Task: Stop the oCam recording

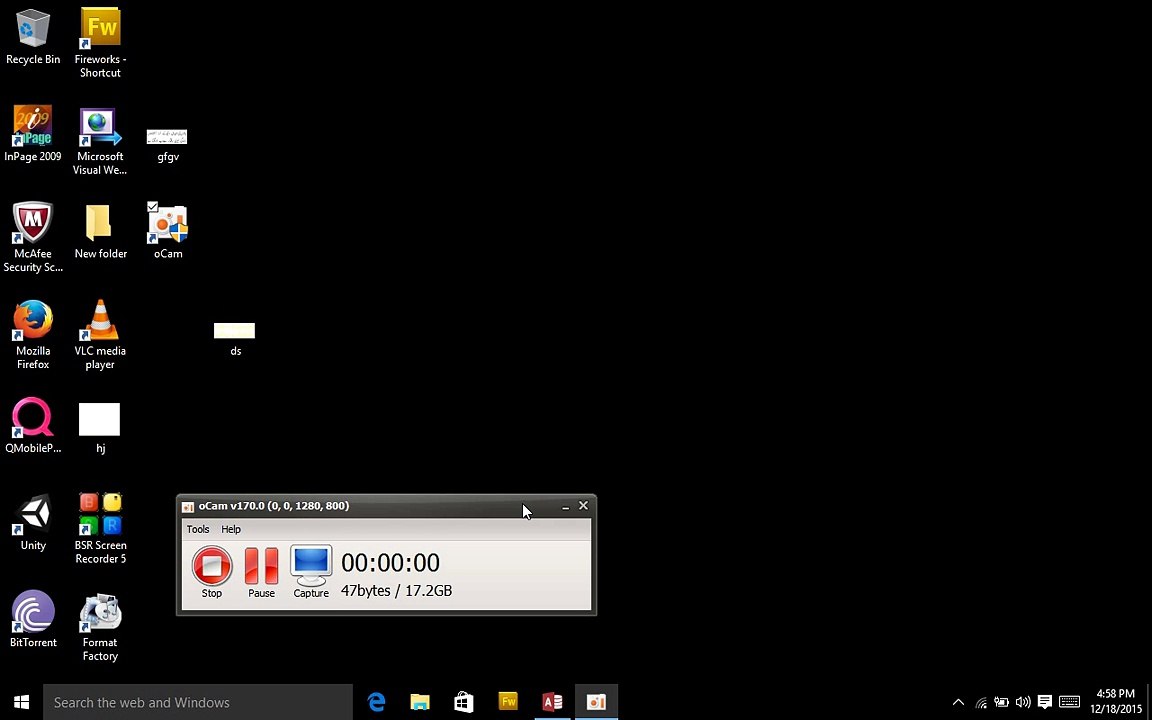Action: click(x=212, y=572)
